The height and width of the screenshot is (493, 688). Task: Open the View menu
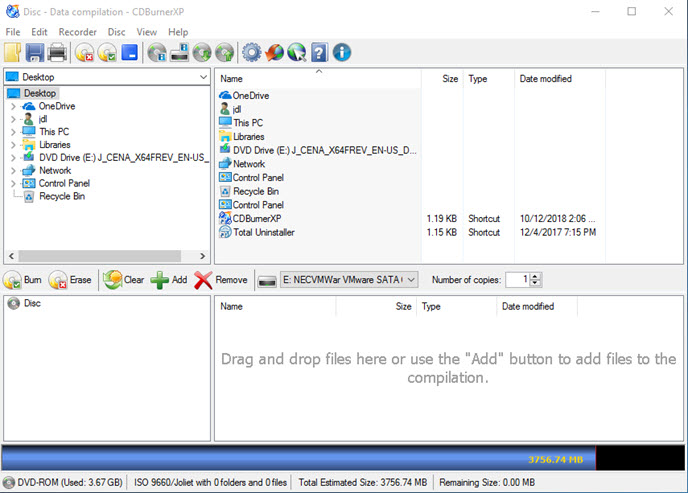click(147, 32)
